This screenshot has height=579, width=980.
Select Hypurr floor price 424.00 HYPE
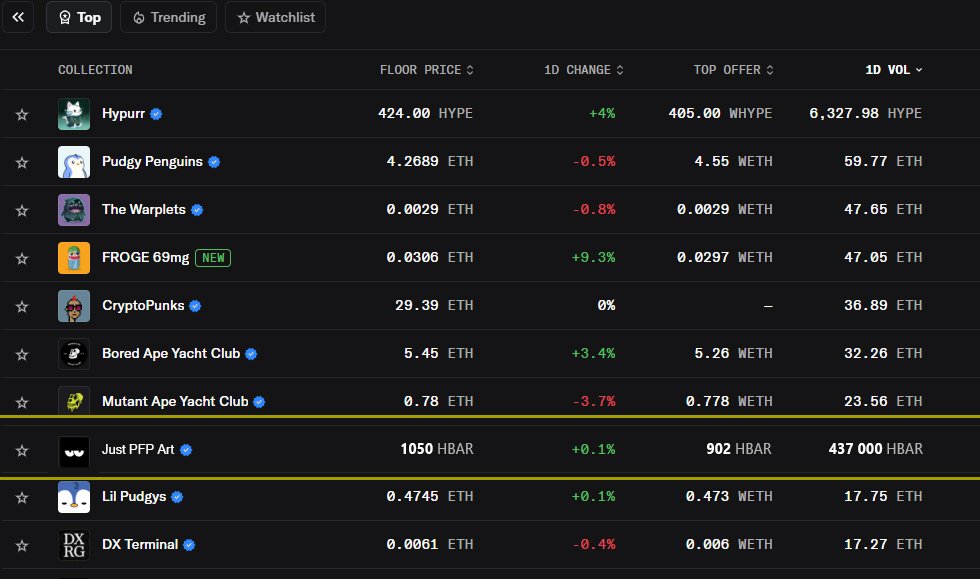point(426,113)
